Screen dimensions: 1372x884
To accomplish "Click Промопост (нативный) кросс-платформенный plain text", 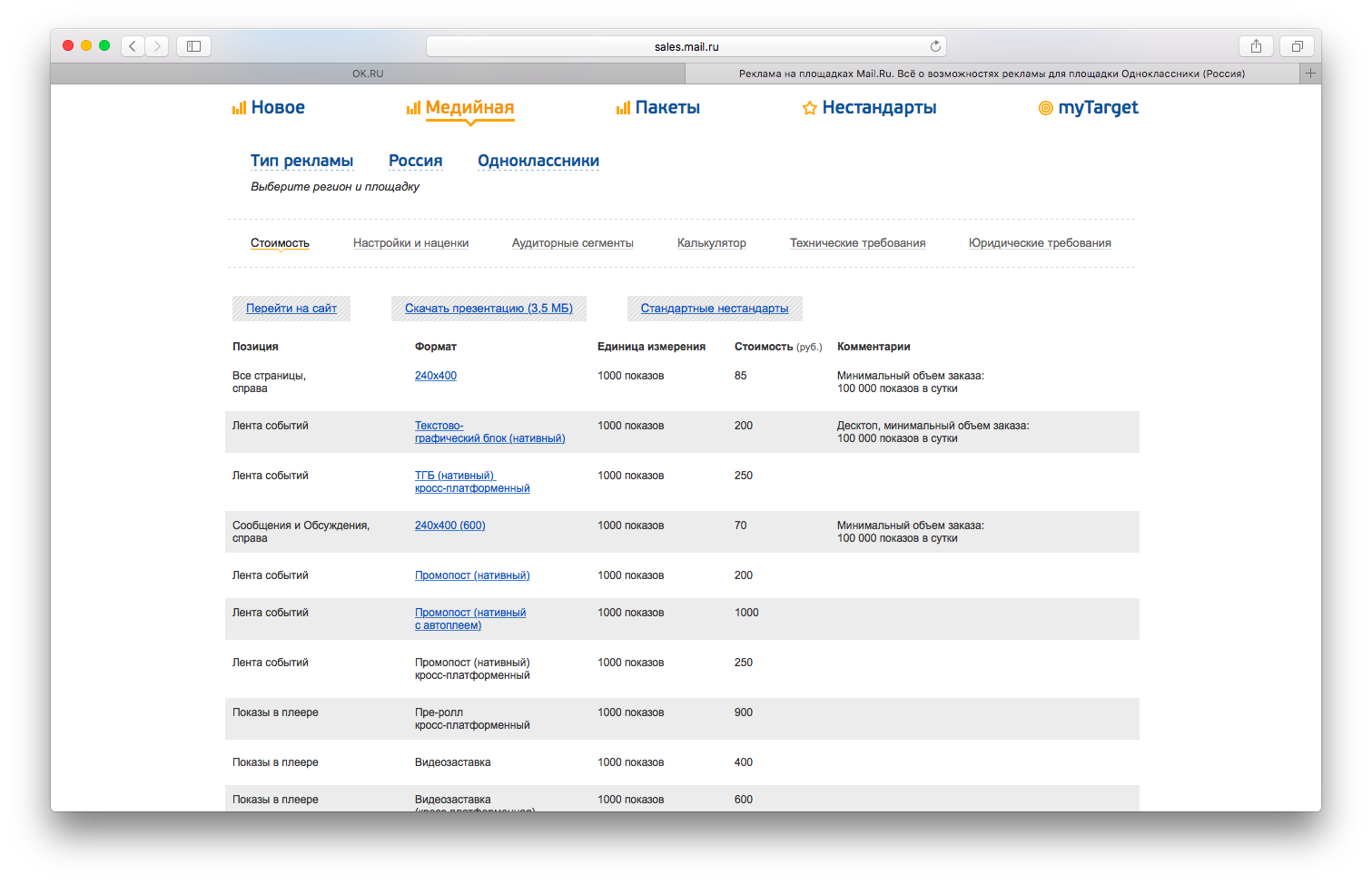I will click(472, 669).
